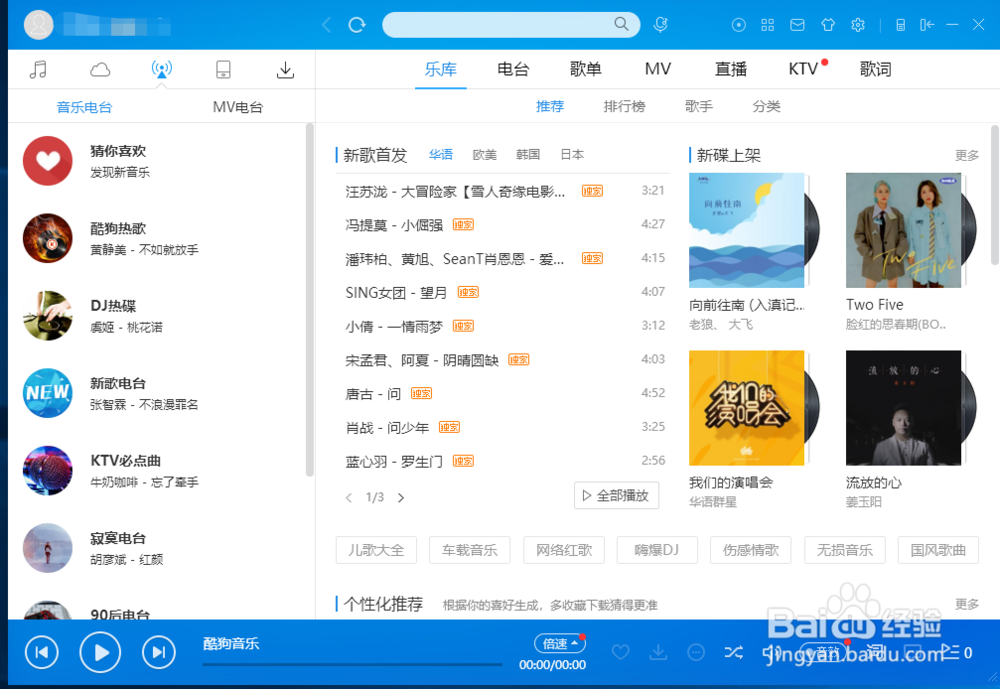Switch to the 音乐电台 tab
Screen dimensions: 1000x689
[x=84, y=107]
